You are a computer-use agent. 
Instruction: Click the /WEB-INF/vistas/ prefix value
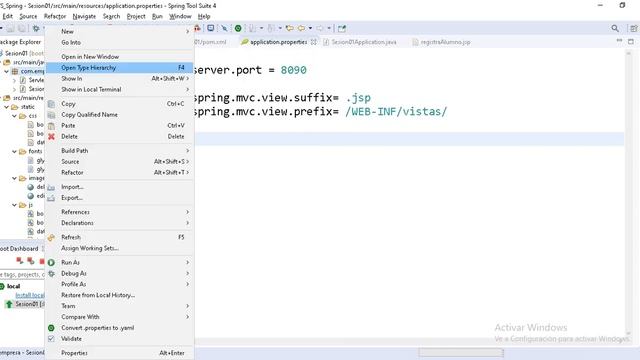(396, 111)
